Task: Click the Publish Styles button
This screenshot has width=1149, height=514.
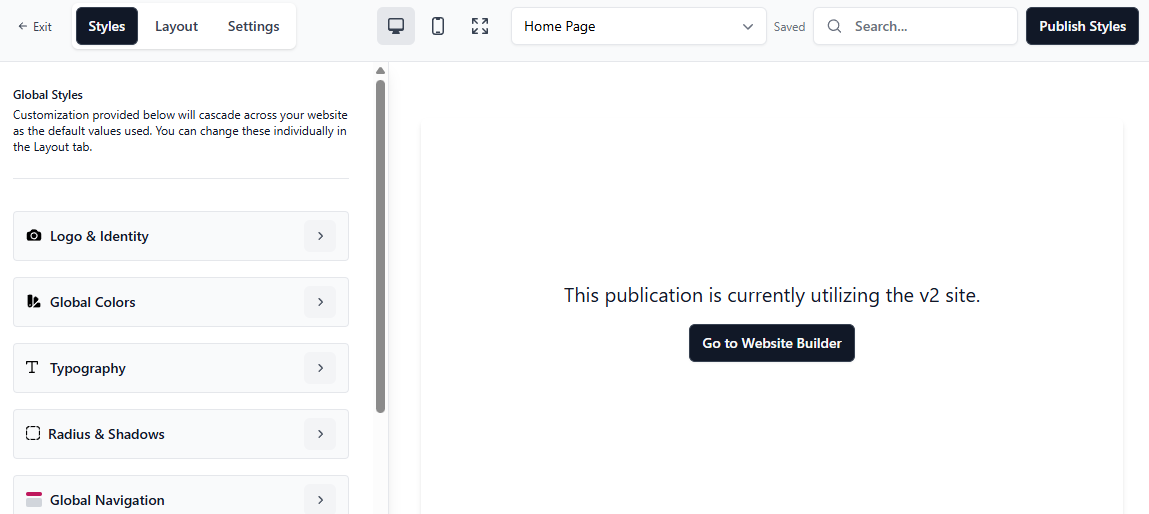Action: pos(1082,26)
